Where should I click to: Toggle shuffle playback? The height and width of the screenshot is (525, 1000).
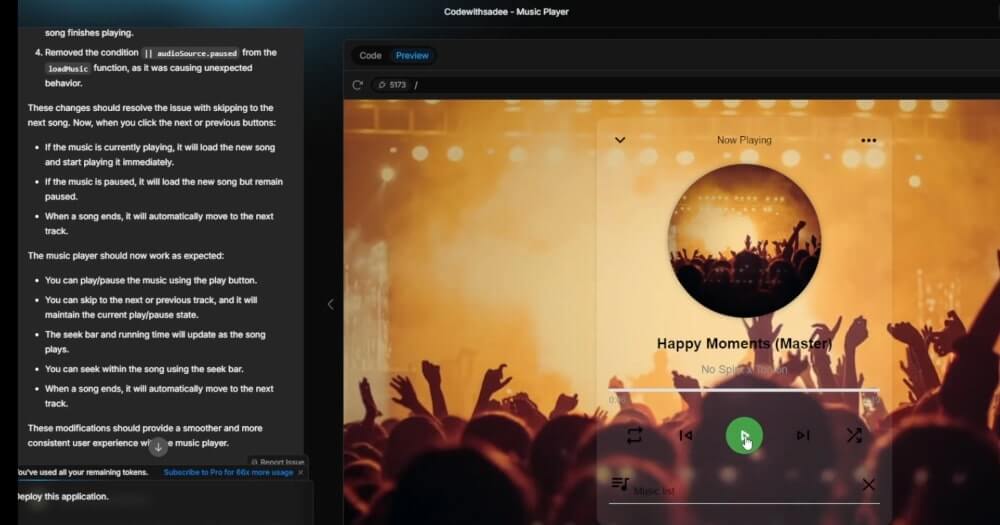854,435
